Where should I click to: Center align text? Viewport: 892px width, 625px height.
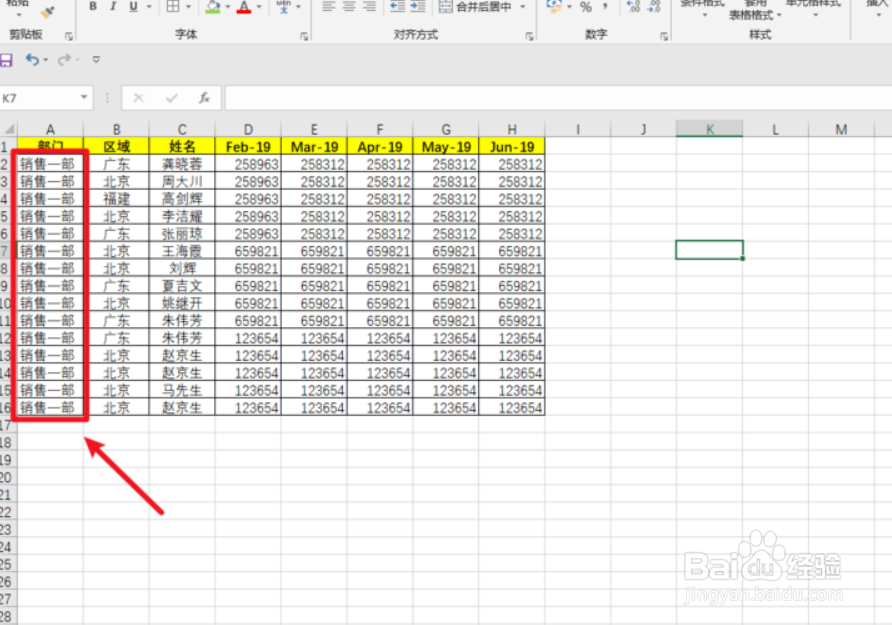click(349, 6)
